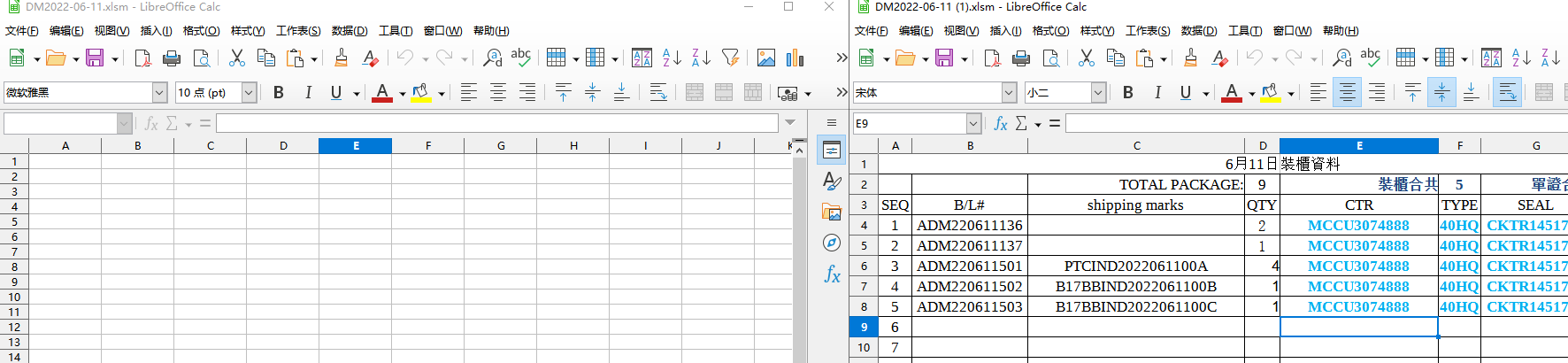Open 帮助(H) menu in right window

(x=1341, y=31)
